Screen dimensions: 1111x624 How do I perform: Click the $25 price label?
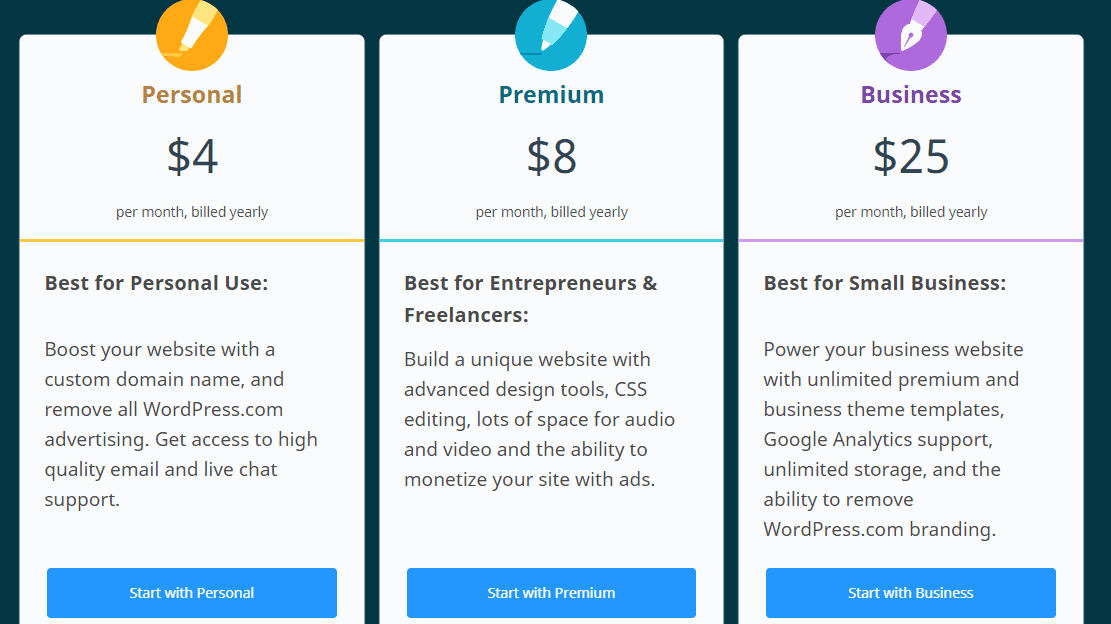click(911, 157)
